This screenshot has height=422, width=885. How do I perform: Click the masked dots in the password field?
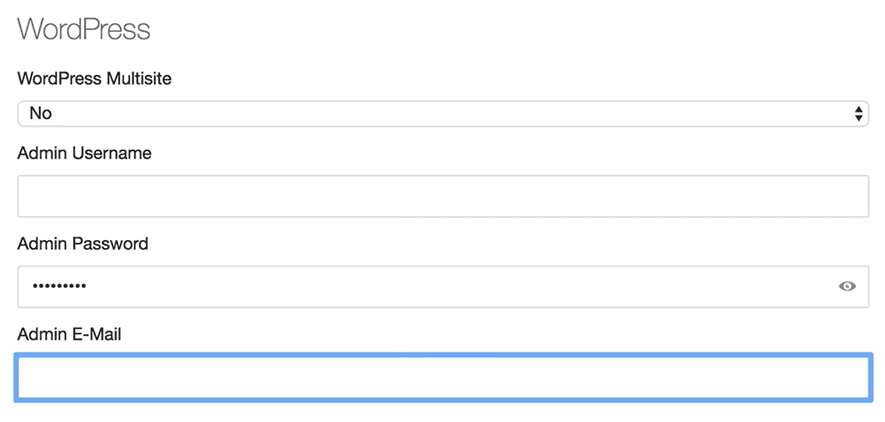pos(59,287)
